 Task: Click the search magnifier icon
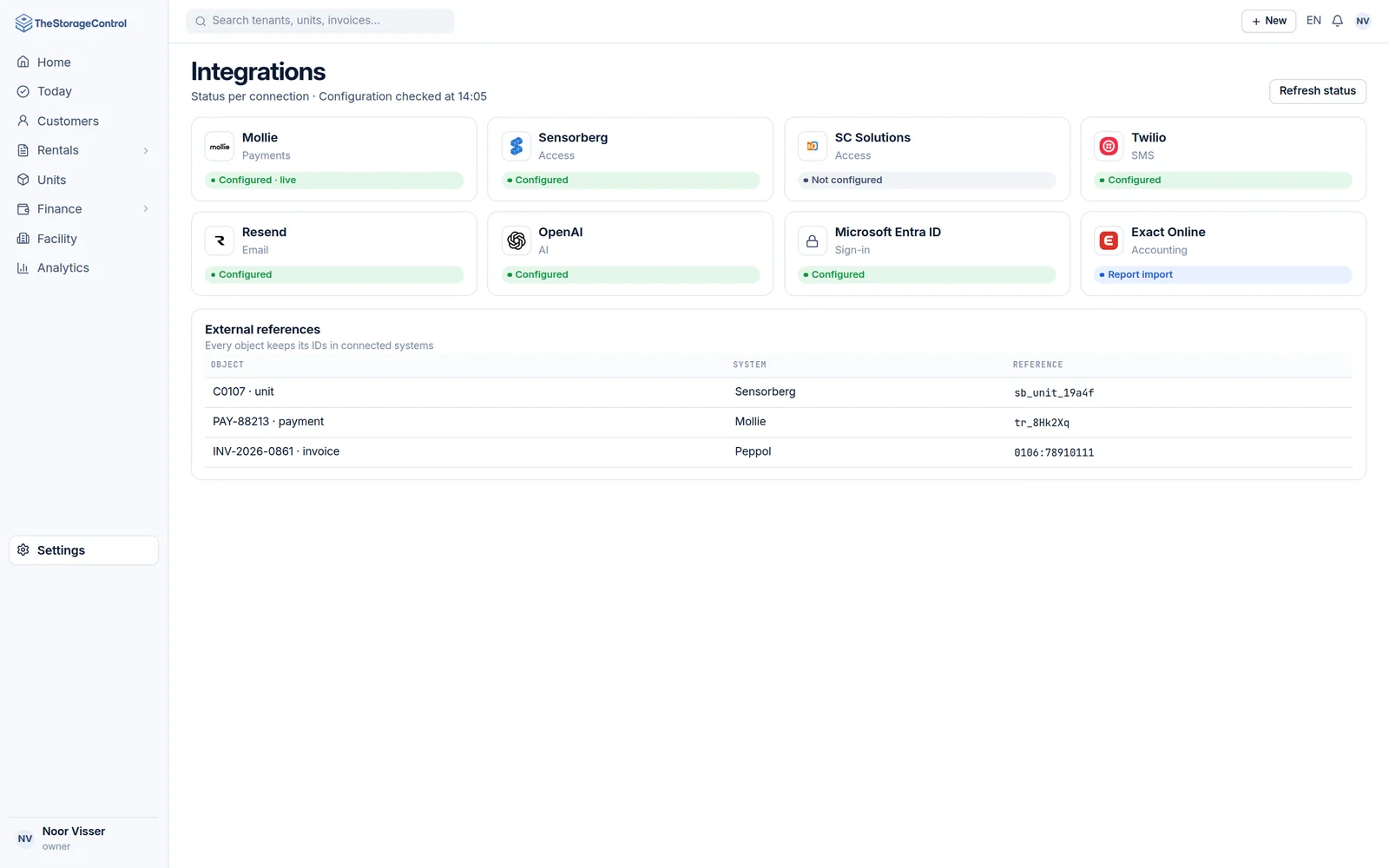pyautogui.click(x=201, y=21)
